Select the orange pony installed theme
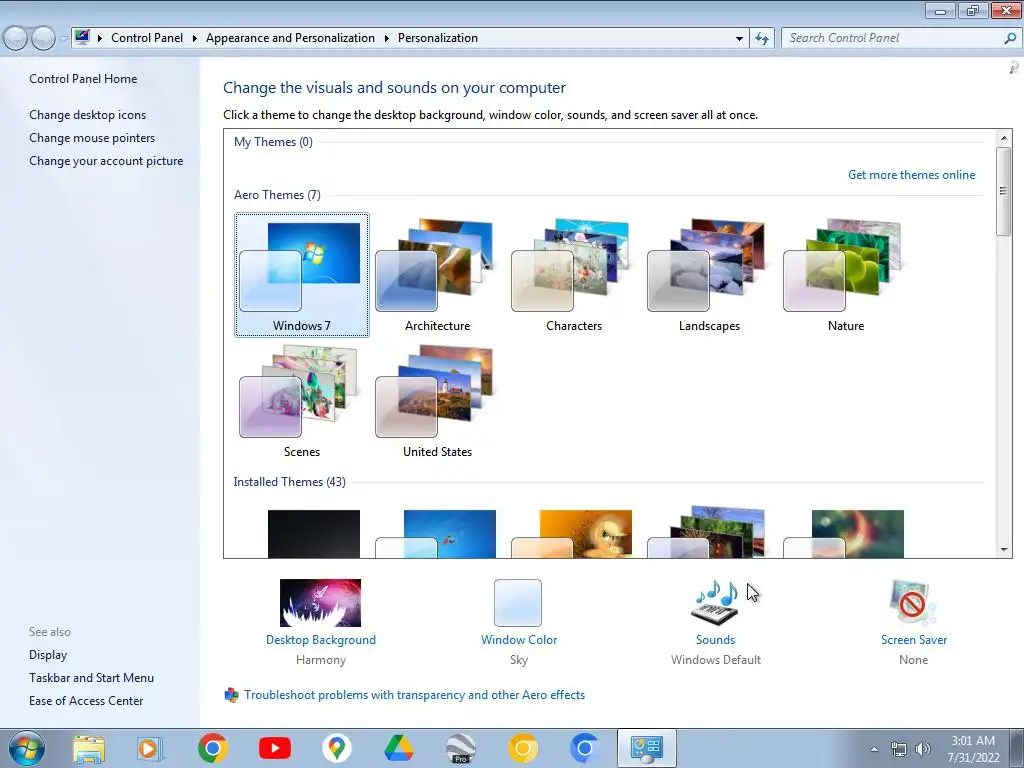Viewport: 1024px width, 768px height. [x=573, y=534]
